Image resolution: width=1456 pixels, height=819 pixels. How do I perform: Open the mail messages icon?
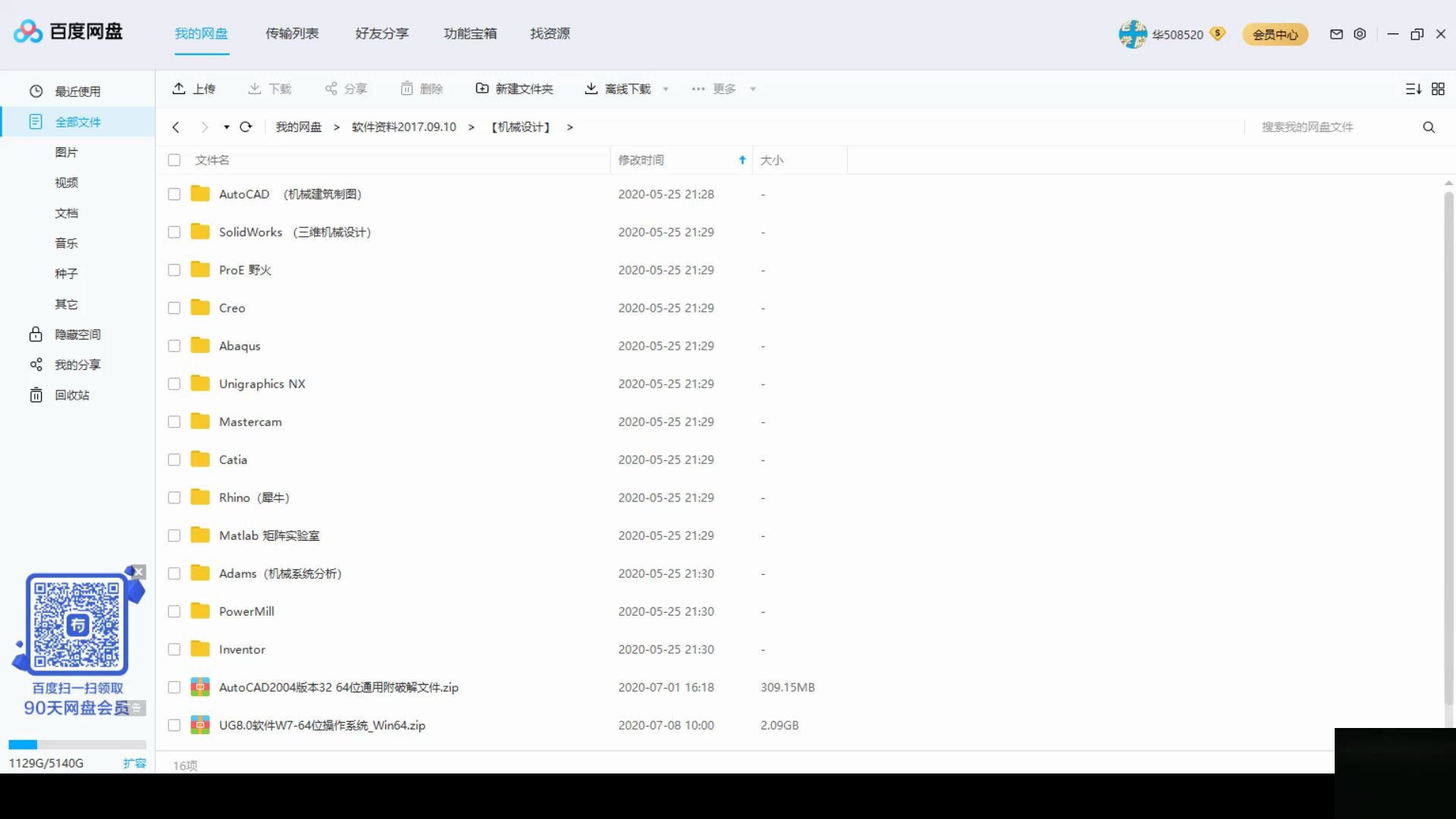[1336, 34]
